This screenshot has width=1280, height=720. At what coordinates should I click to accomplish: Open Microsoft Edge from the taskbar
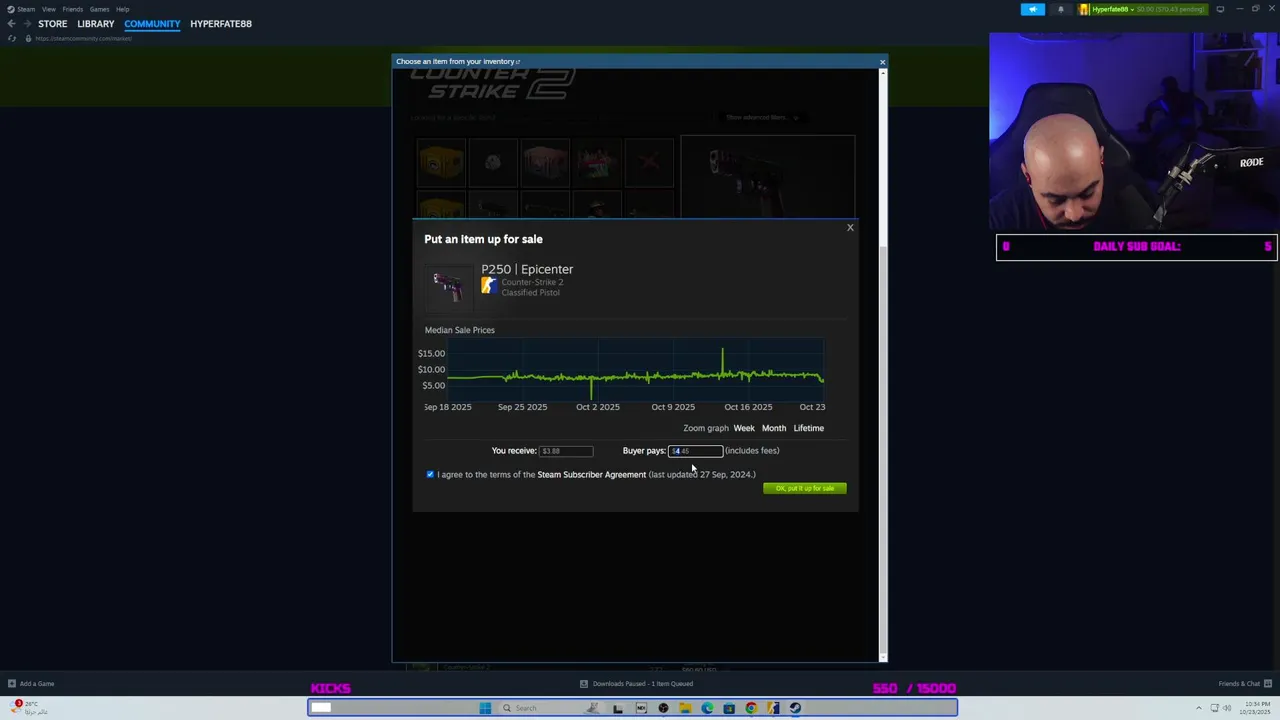(x=707, y=708)
